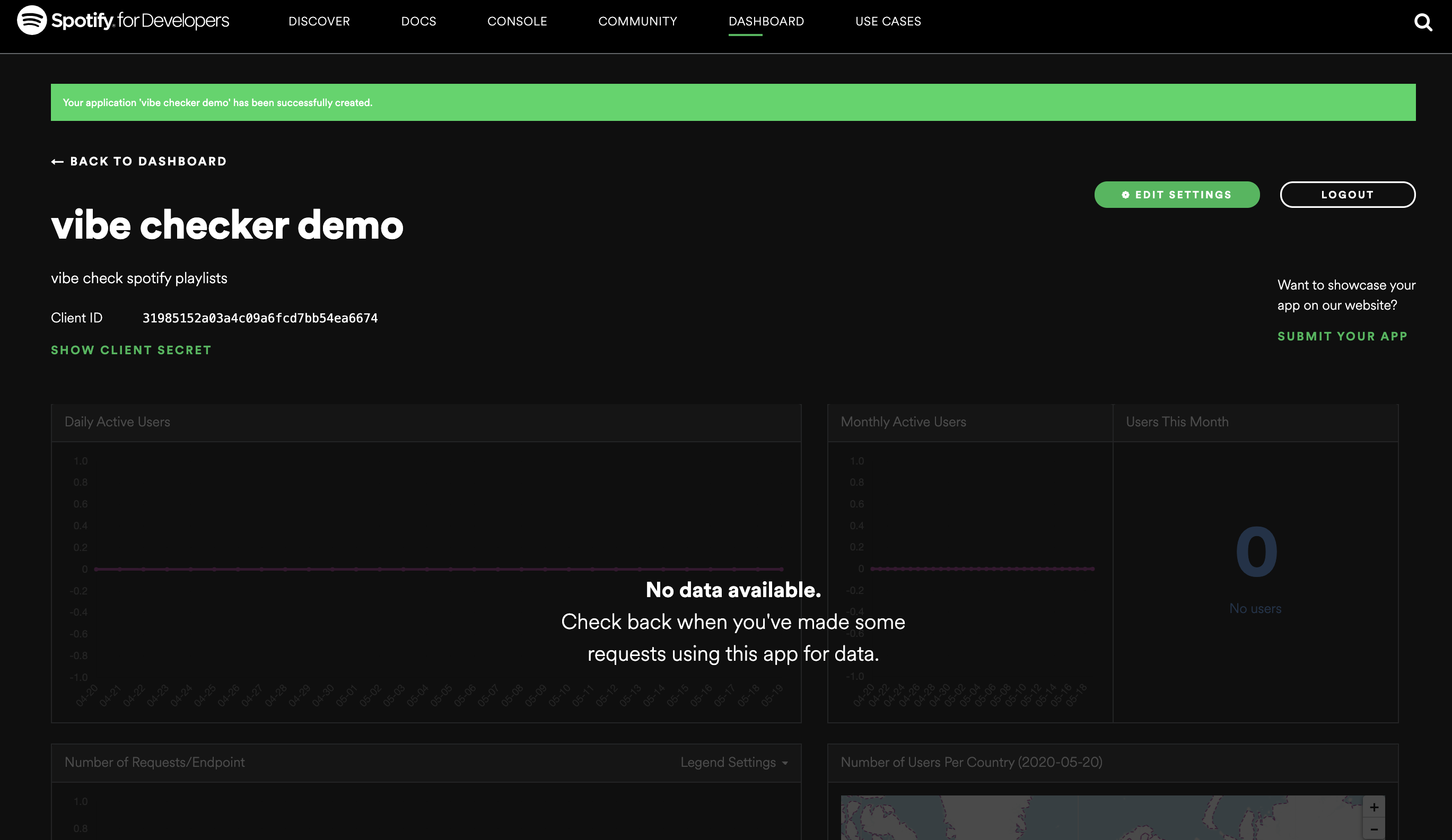1452x840 pixels.
Task: Select the Dashboard nav tab
Action: 766,21
